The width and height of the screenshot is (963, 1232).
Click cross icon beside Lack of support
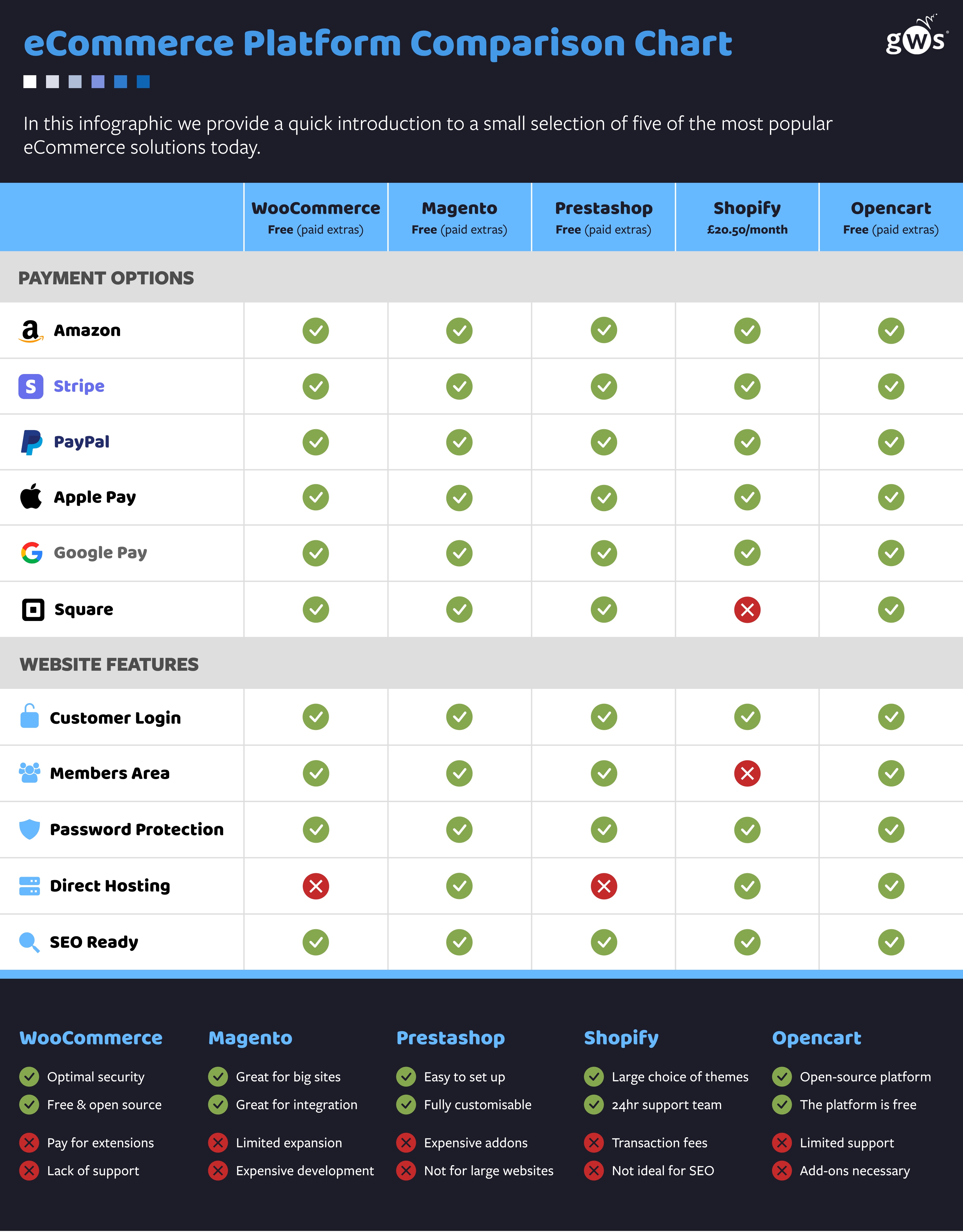tap(29, 1170)
